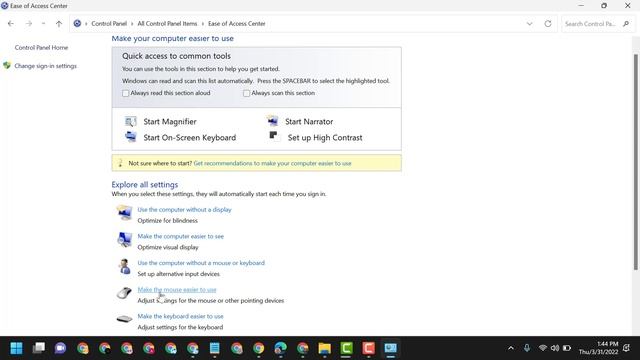Open Wi-Fi network tray icon

(x=542, y=348)
